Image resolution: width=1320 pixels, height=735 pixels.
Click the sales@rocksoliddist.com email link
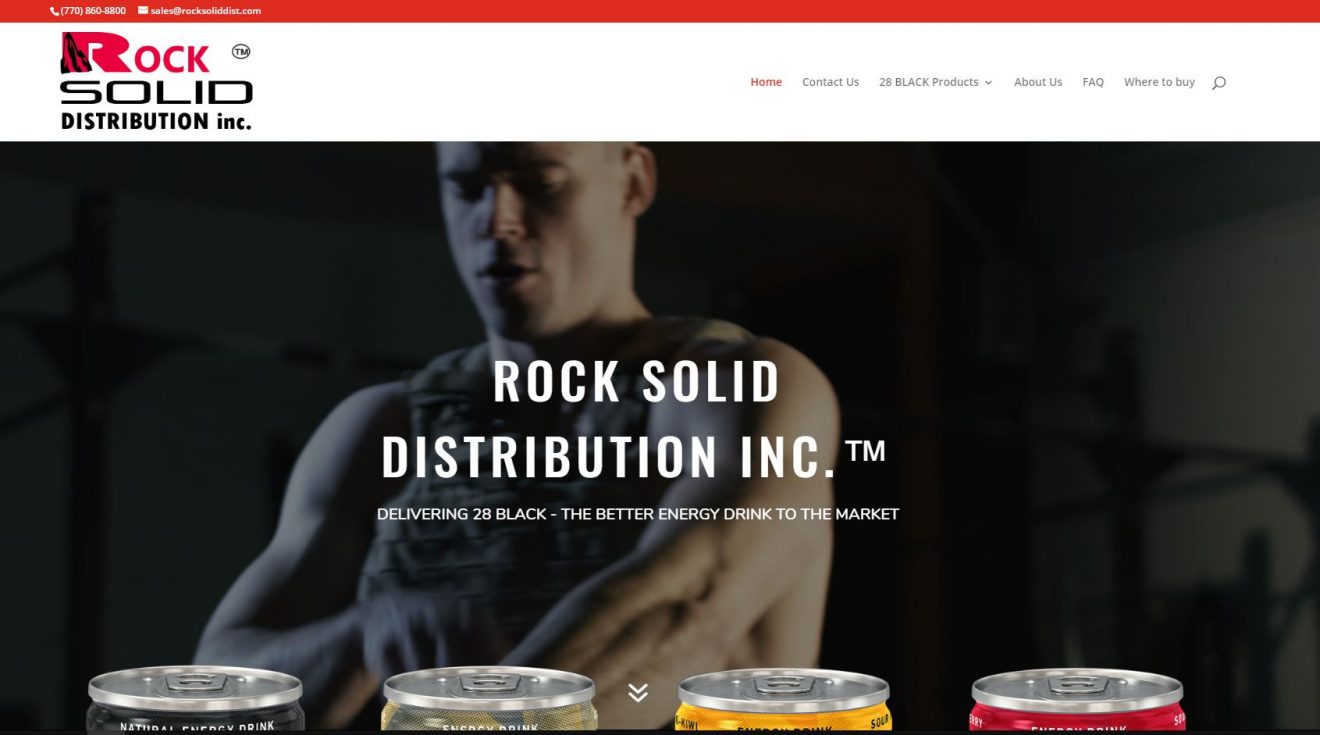tap(206, 11)
